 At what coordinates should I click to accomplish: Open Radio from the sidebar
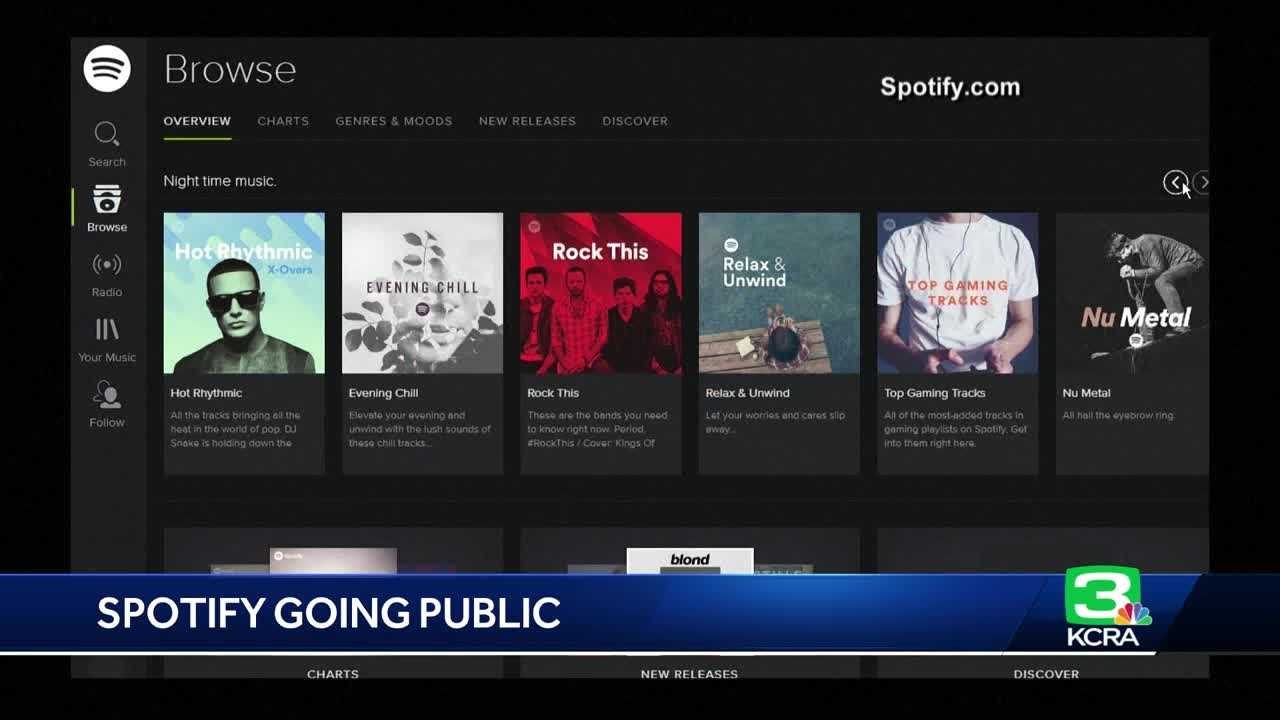107,275
